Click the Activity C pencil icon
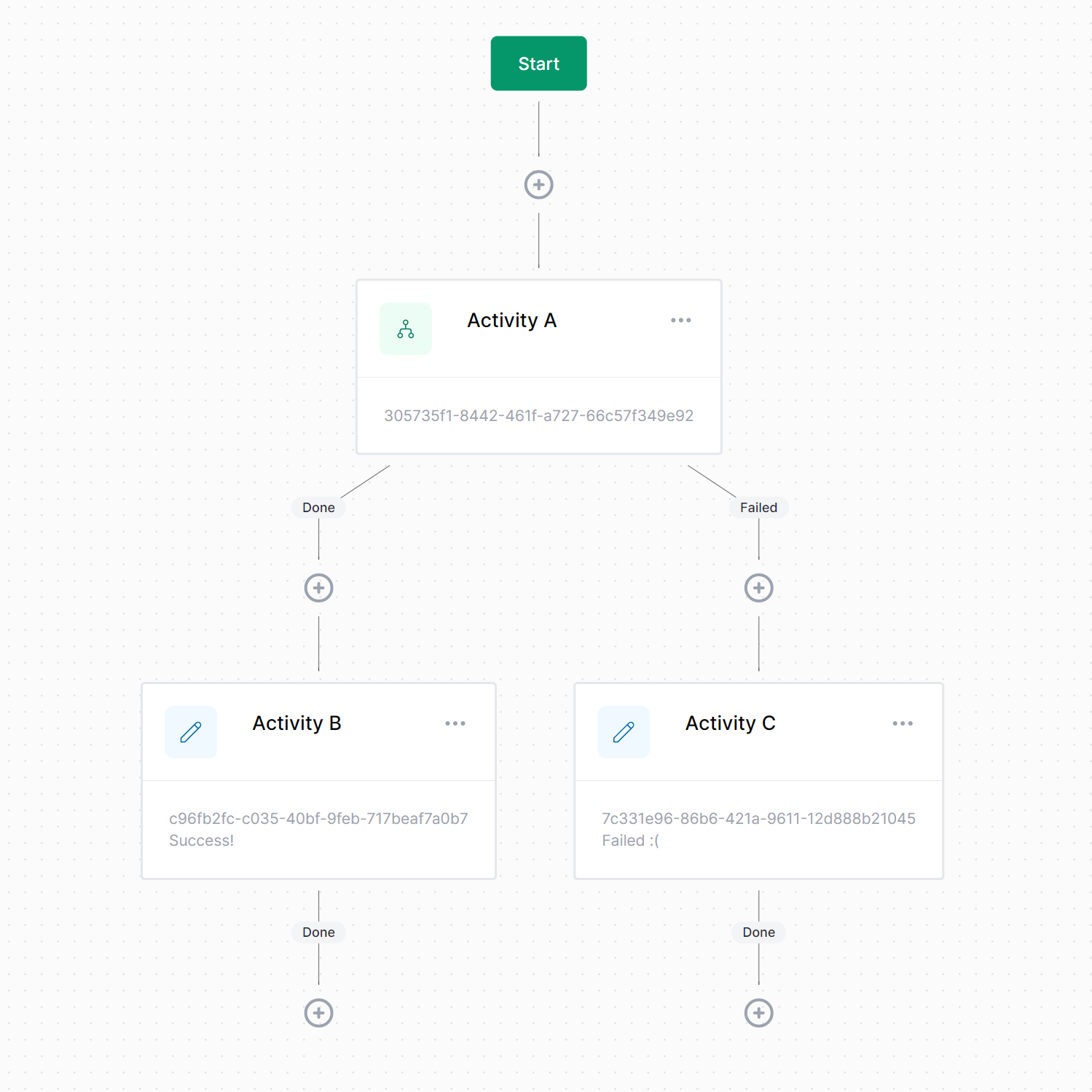1092x1092 pixels. click(x=624, y=731)
